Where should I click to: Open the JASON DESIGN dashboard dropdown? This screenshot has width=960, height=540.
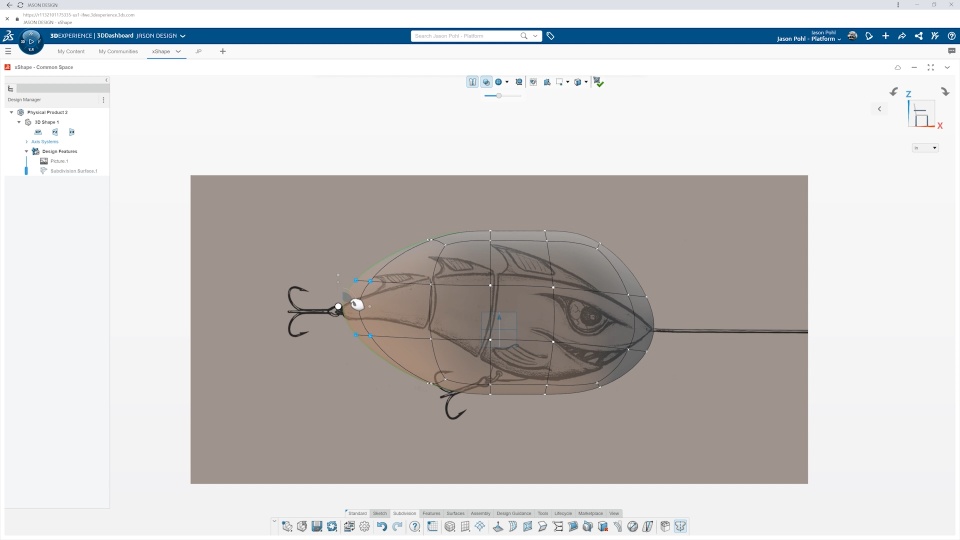tap(182, 36)
